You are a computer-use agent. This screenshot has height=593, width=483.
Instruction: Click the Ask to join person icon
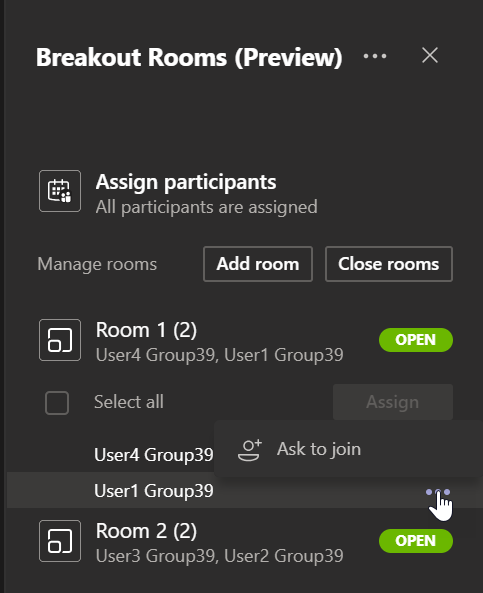point(250,450)
